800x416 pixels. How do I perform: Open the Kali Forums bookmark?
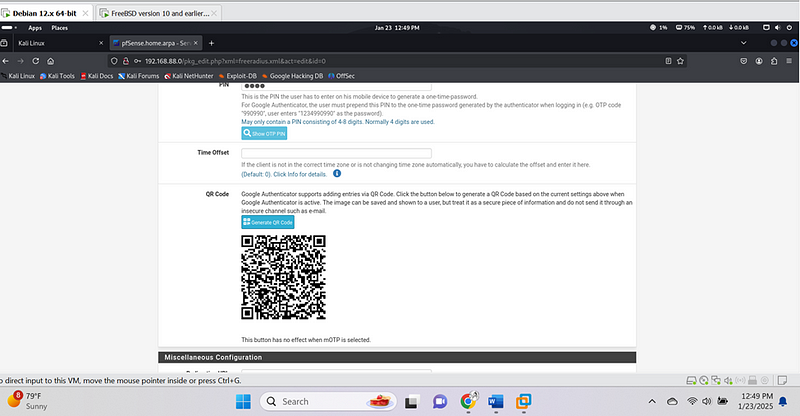click(x=139, y=76)
